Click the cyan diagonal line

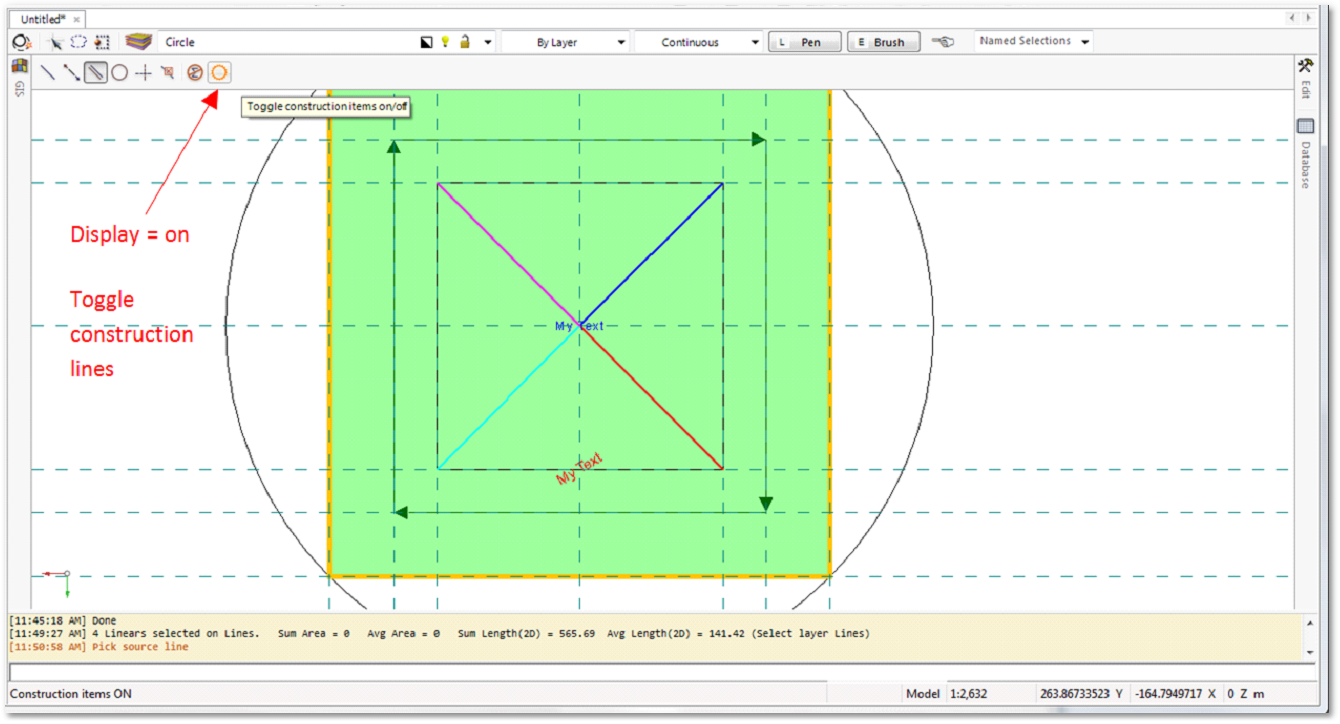click(x=508, y=398)
